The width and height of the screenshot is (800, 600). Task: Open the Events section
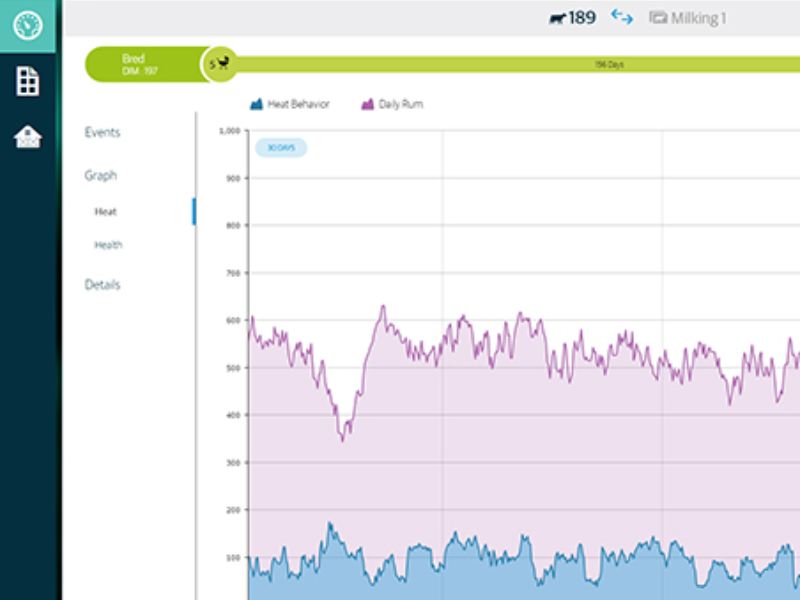(x=102, y=132)
